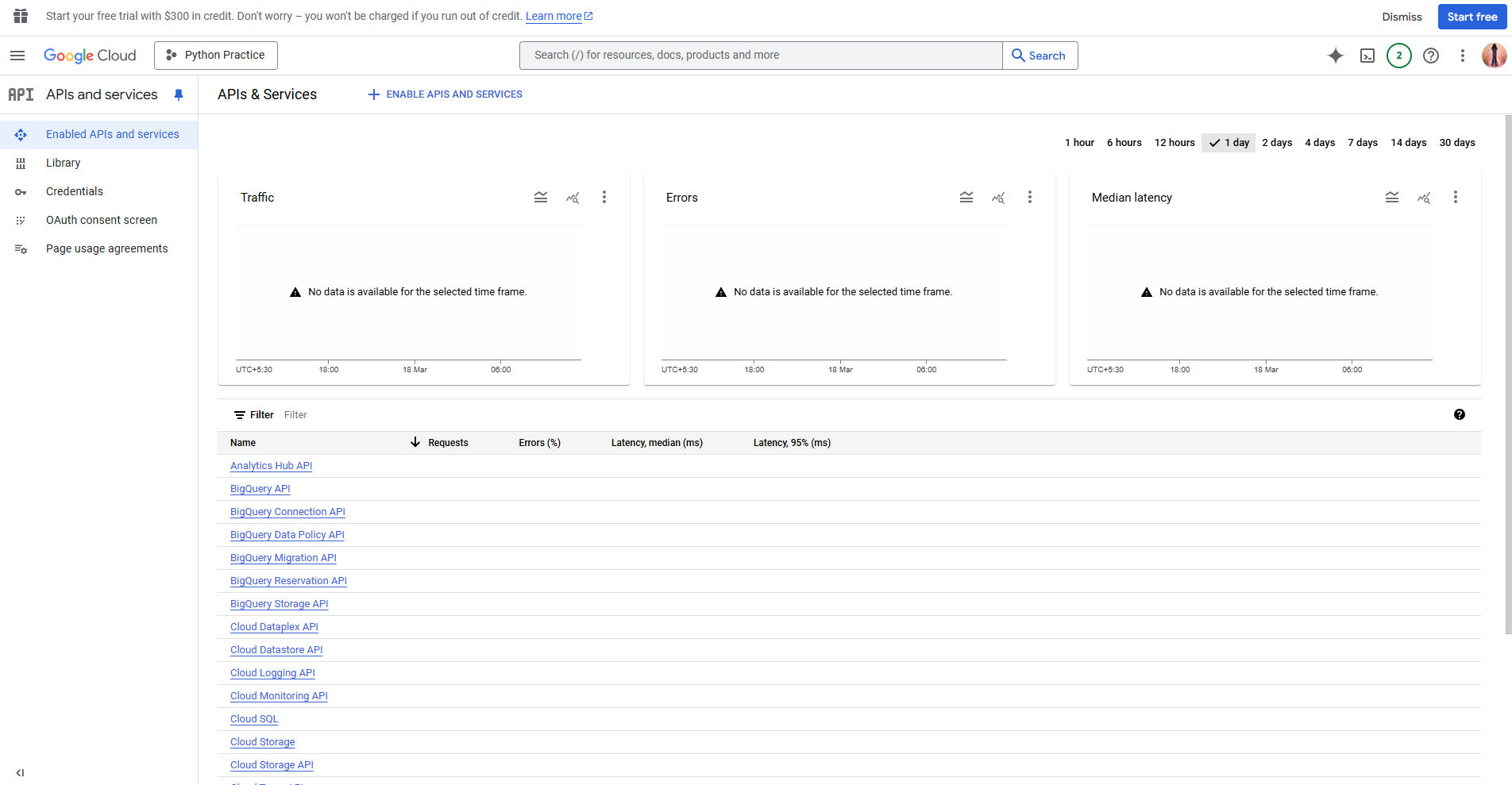
Task: Open Library in the sidebar
Action: click(x=98, y=163)
